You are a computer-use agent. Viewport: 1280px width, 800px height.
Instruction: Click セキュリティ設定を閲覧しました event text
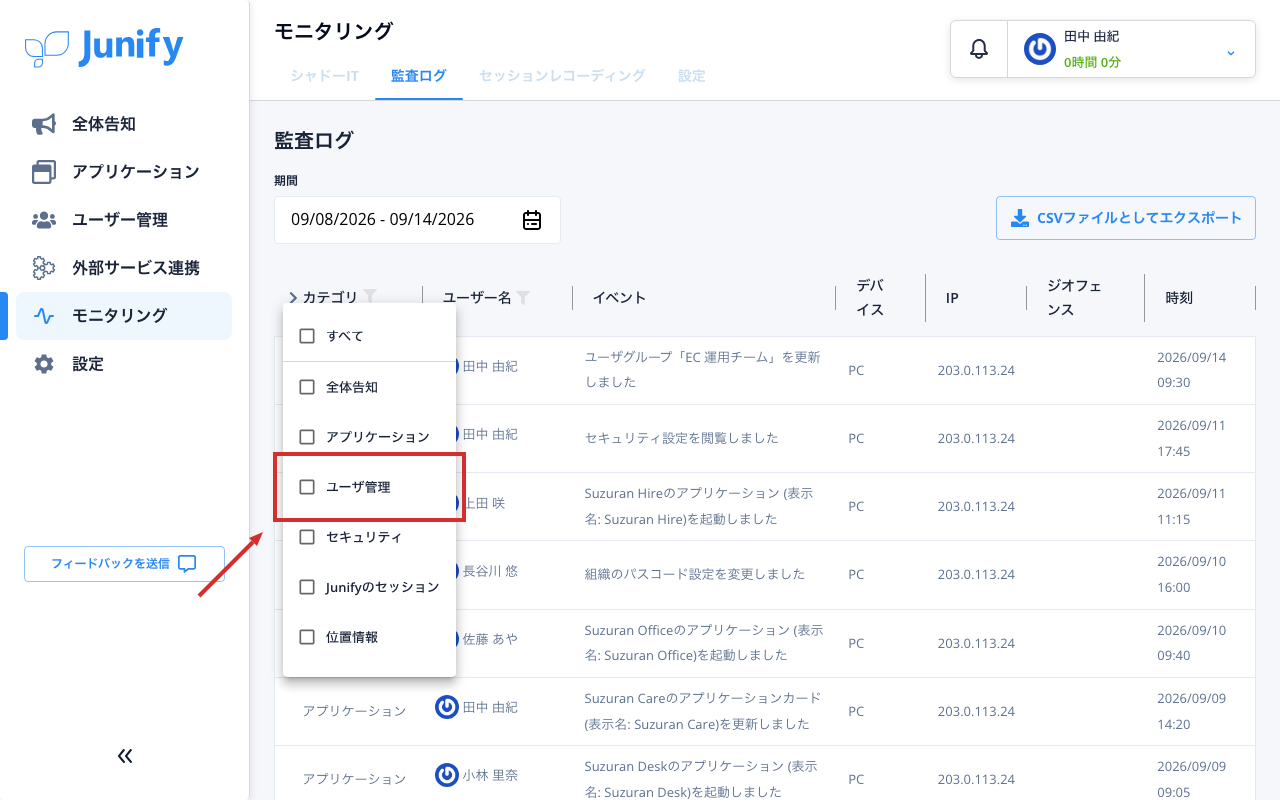pos(682,438)
